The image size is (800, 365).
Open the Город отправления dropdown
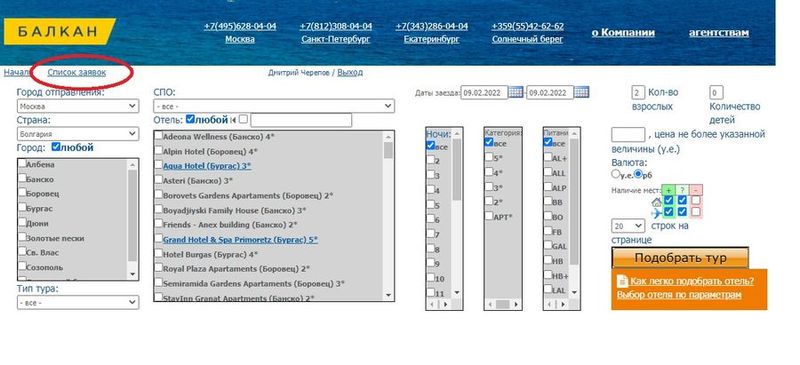click(x=78, y=106)
